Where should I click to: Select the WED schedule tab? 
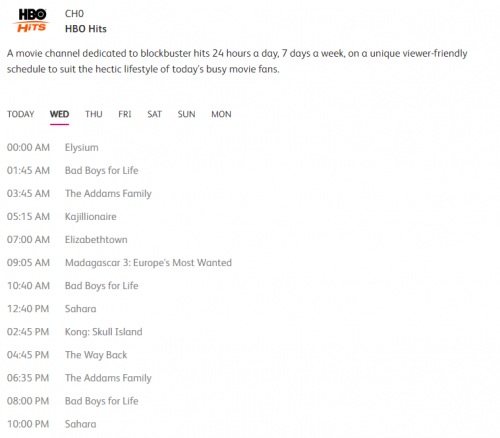(59, 114)
